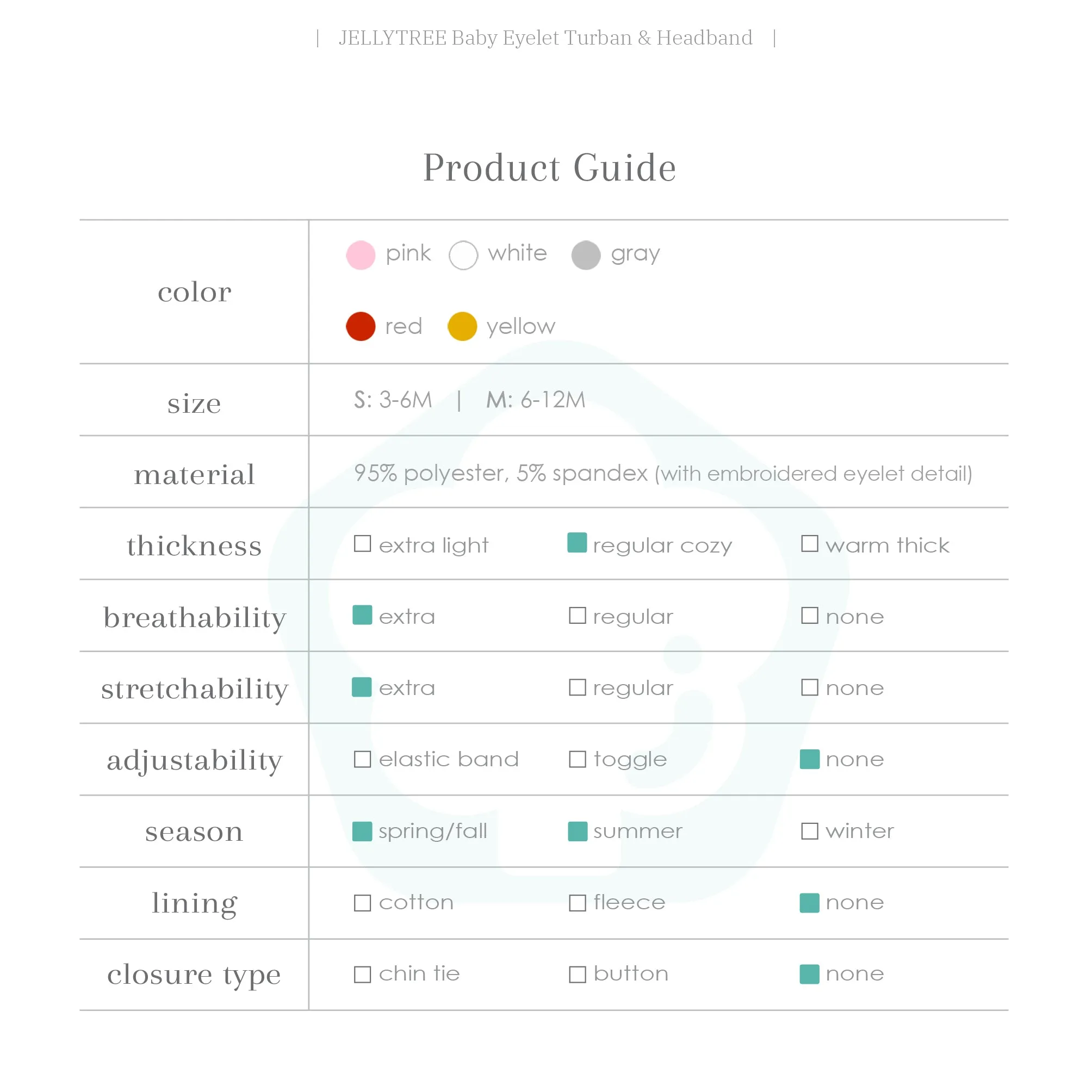The height and width of the screenshot is (1092, 1092).
Task: Check the fleece lining checkbox
Action: click(578, 903)
